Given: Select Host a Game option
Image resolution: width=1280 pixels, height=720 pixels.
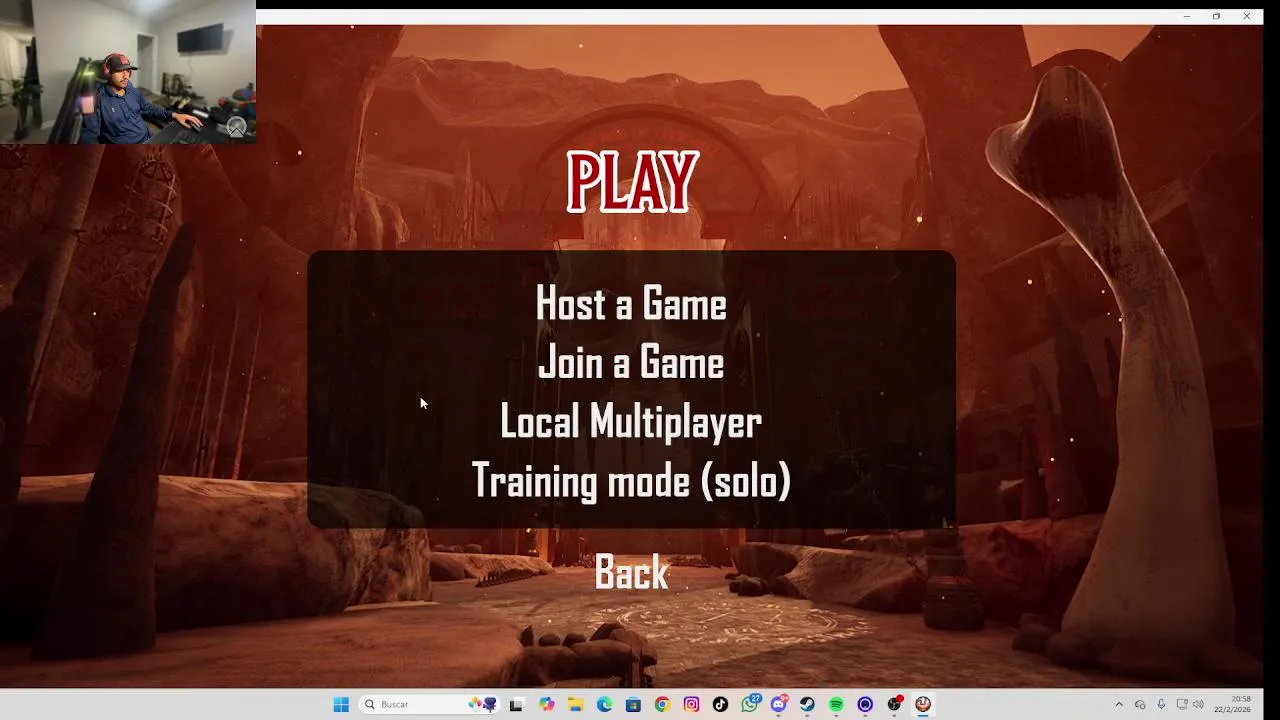Looking at the screenshot, I should pyautogui.click(x=631, y=304).
